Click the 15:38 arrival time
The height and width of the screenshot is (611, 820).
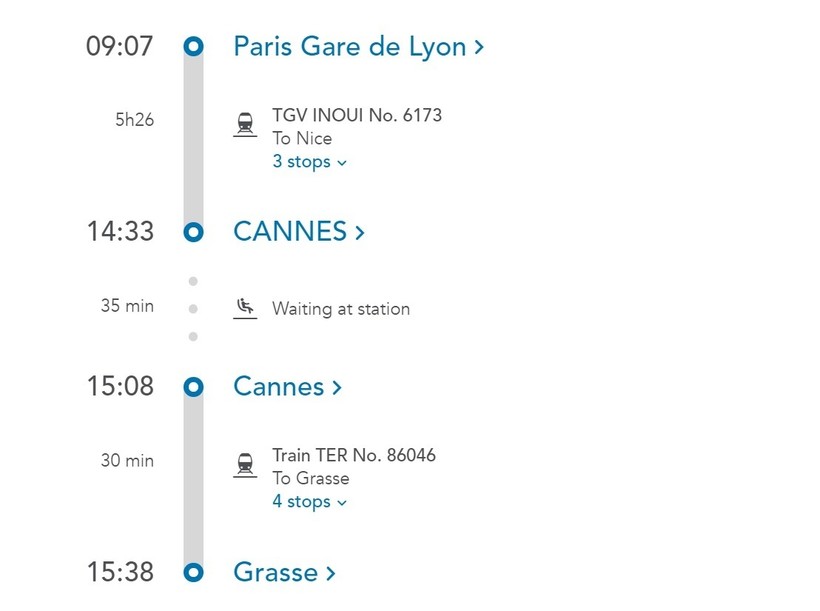coord(120,572)
